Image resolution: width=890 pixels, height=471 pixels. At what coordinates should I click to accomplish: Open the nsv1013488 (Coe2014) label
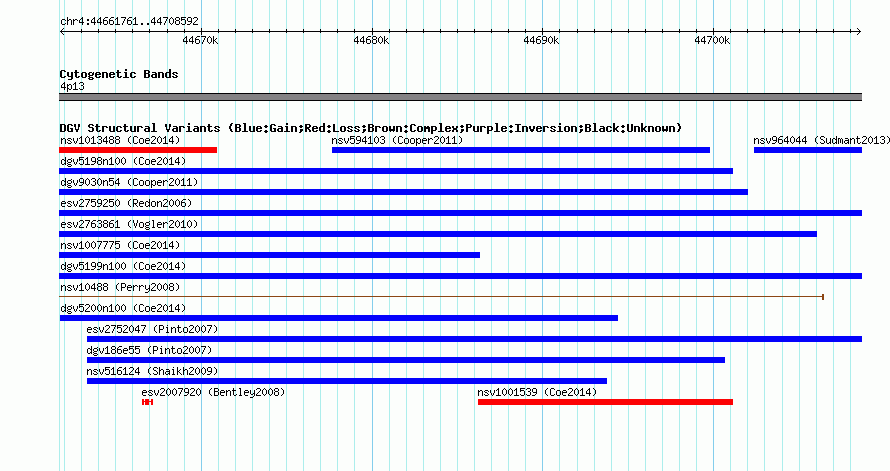[120, 140]
